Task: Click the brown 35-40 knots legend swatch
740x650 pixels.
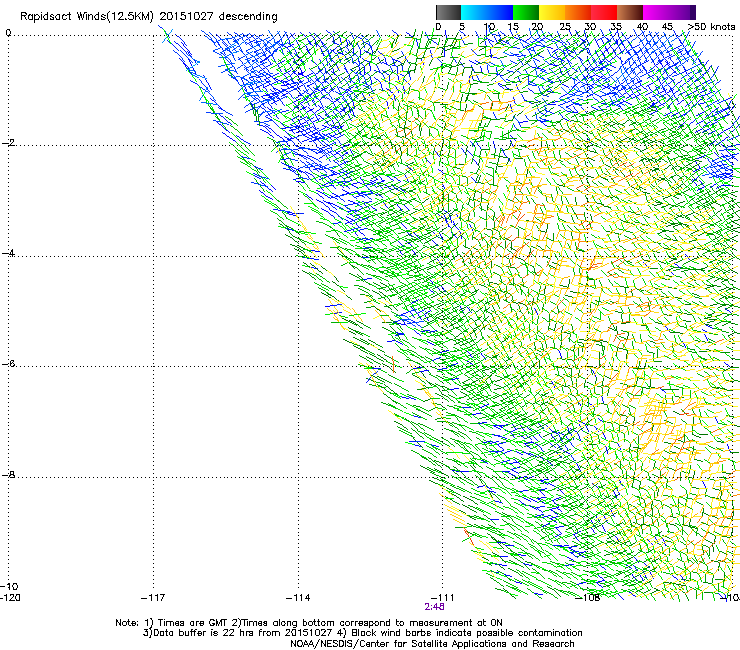Action: [x=630, y=12]
